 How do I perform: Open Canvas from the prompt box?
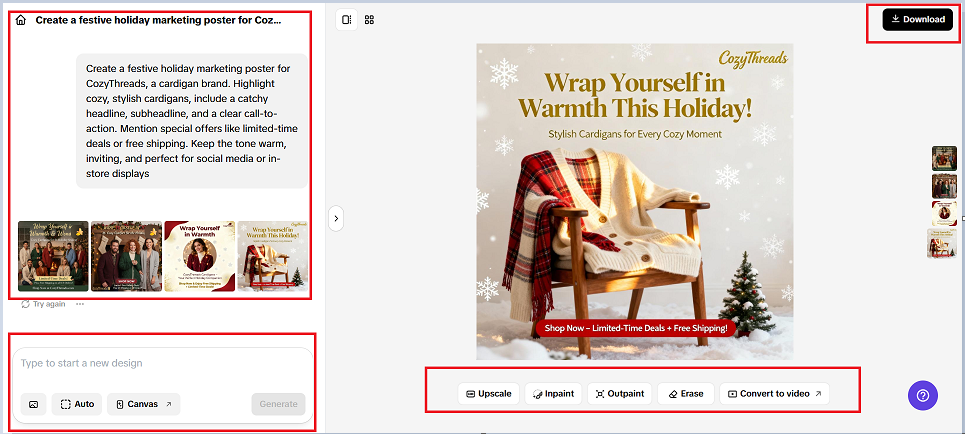[143, 404]
